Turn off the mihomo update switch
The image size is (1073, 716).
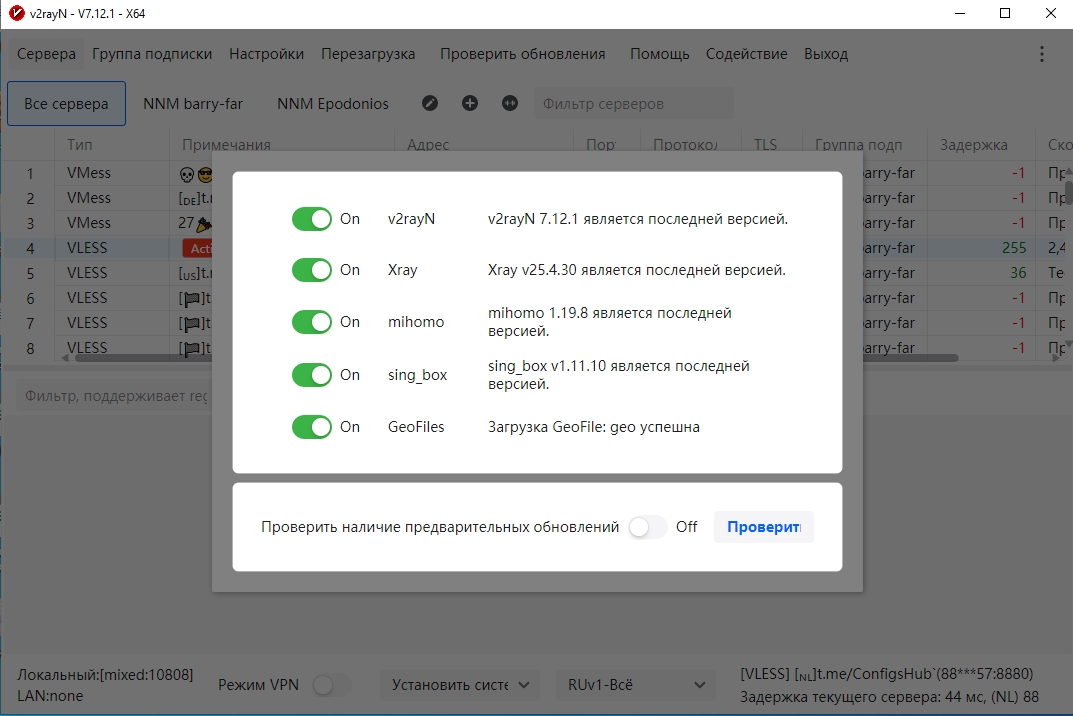tap(312, 322)
